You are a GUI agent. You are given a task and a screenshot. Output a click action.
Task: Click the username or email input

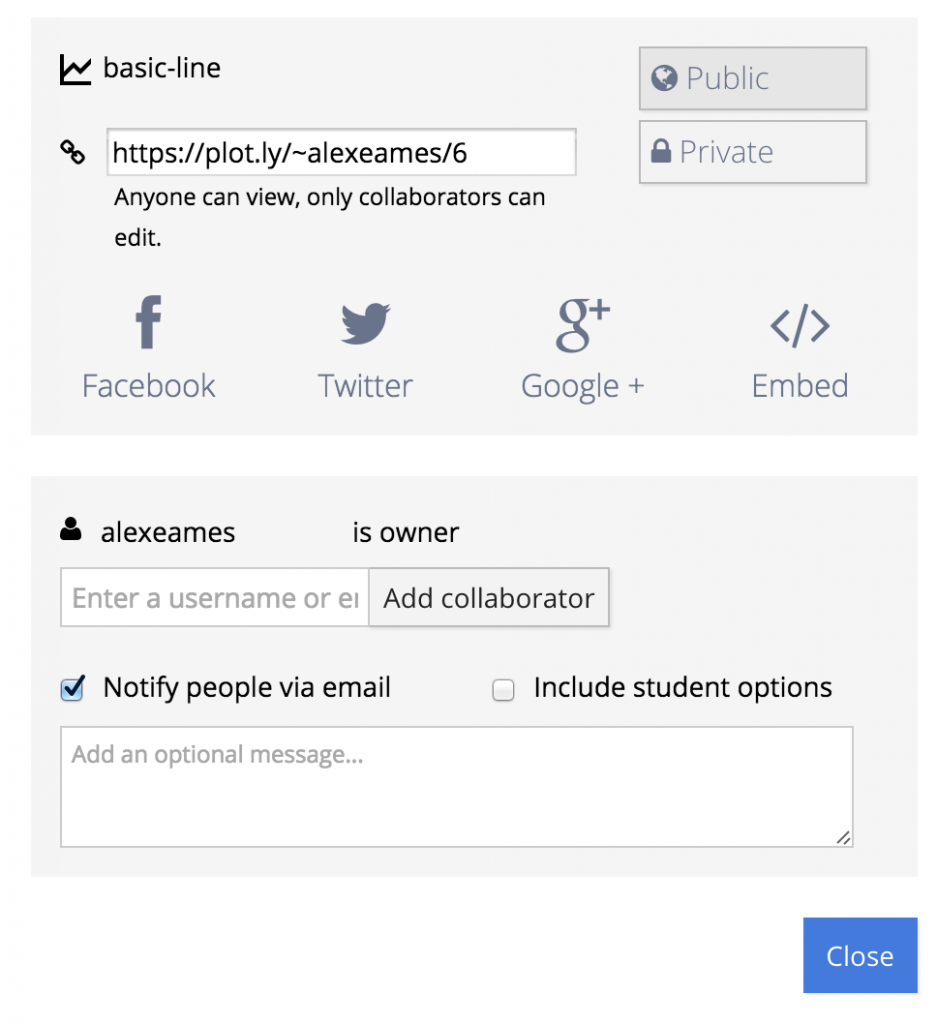(x=215, y=598)
